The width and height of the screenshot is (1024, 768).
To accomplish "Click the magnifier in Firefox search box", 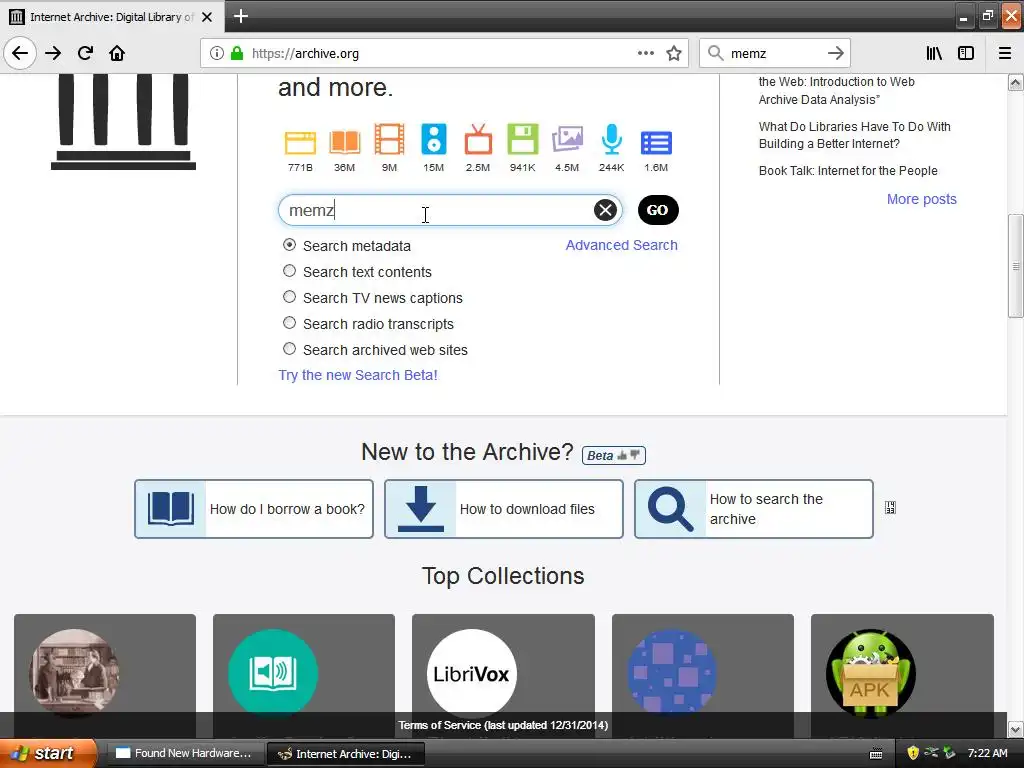I will (716, 54).
